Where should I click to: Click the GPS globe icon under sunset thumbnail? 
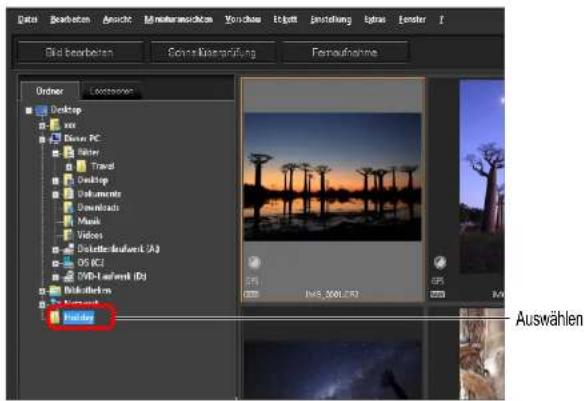[x=254, y=262]
